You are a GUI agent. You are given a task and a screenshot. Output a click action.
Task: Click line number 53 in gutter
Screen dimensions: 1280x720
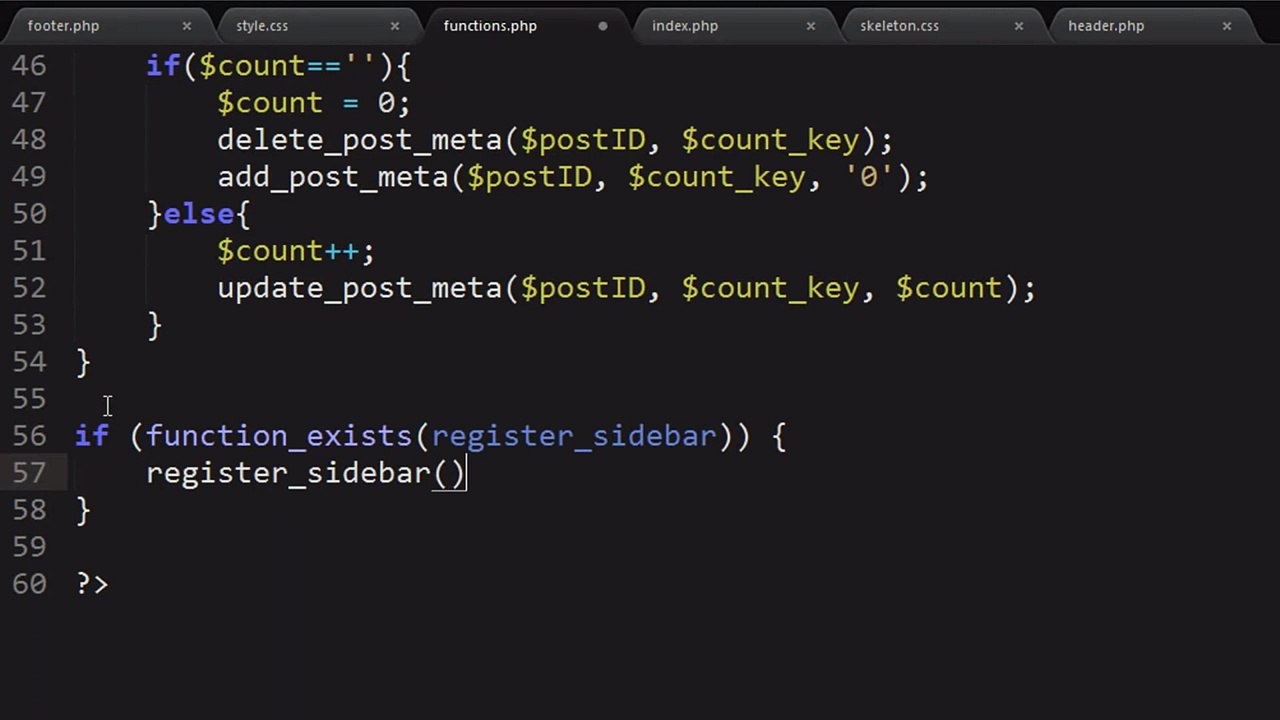pos(29,325)
